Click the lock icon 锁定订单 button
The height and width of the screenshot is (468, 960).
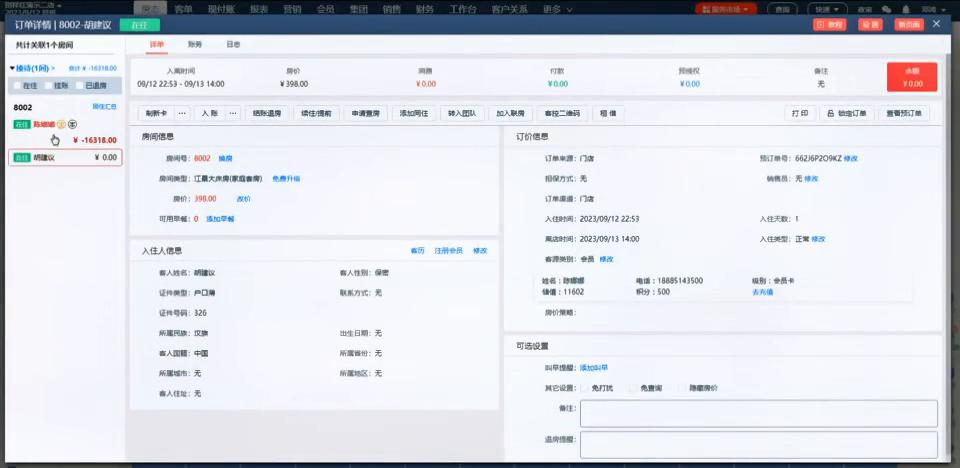(847, 113)
